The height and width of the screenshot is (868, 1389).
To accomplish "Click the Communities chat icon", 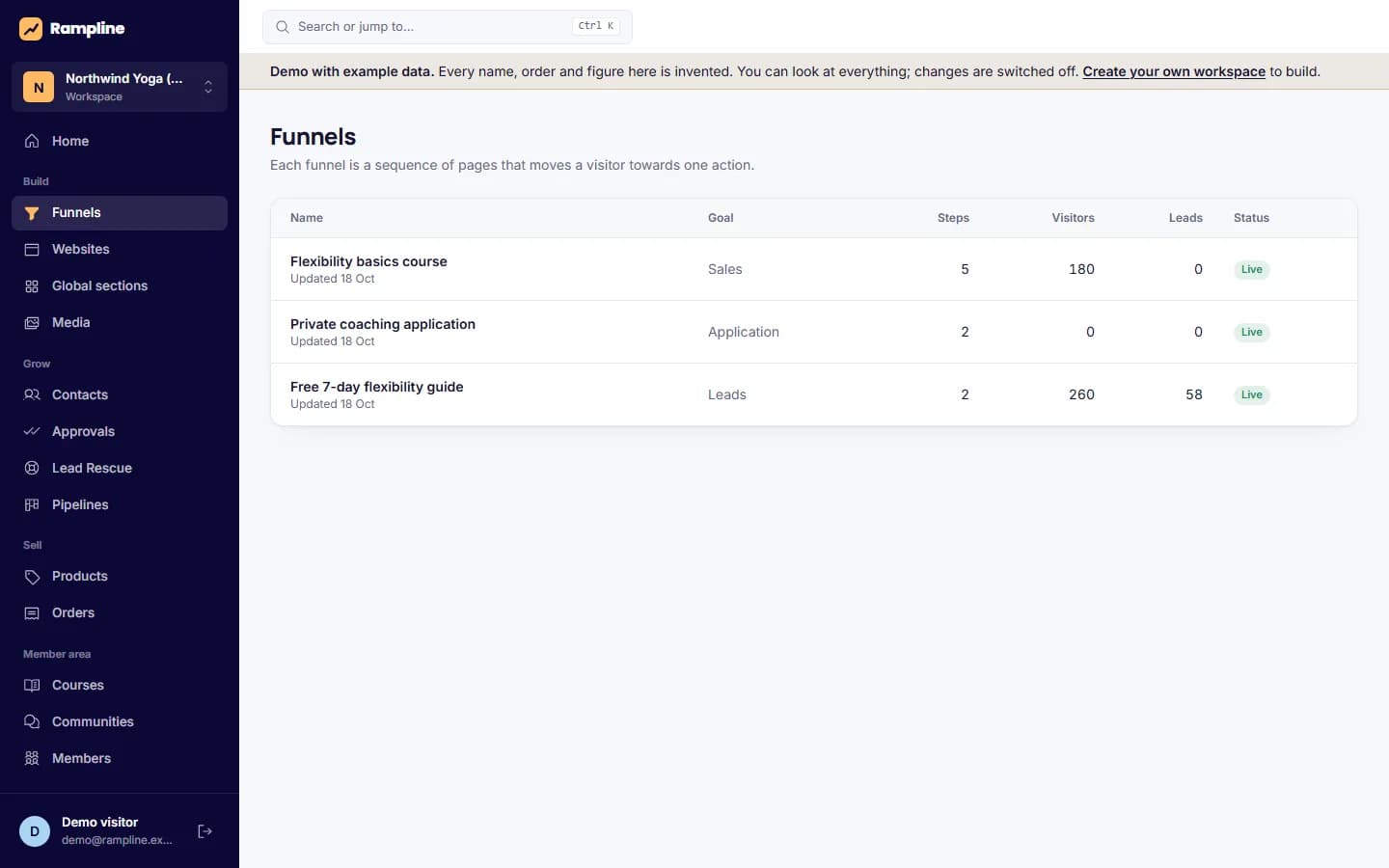I will click(32, 722).
